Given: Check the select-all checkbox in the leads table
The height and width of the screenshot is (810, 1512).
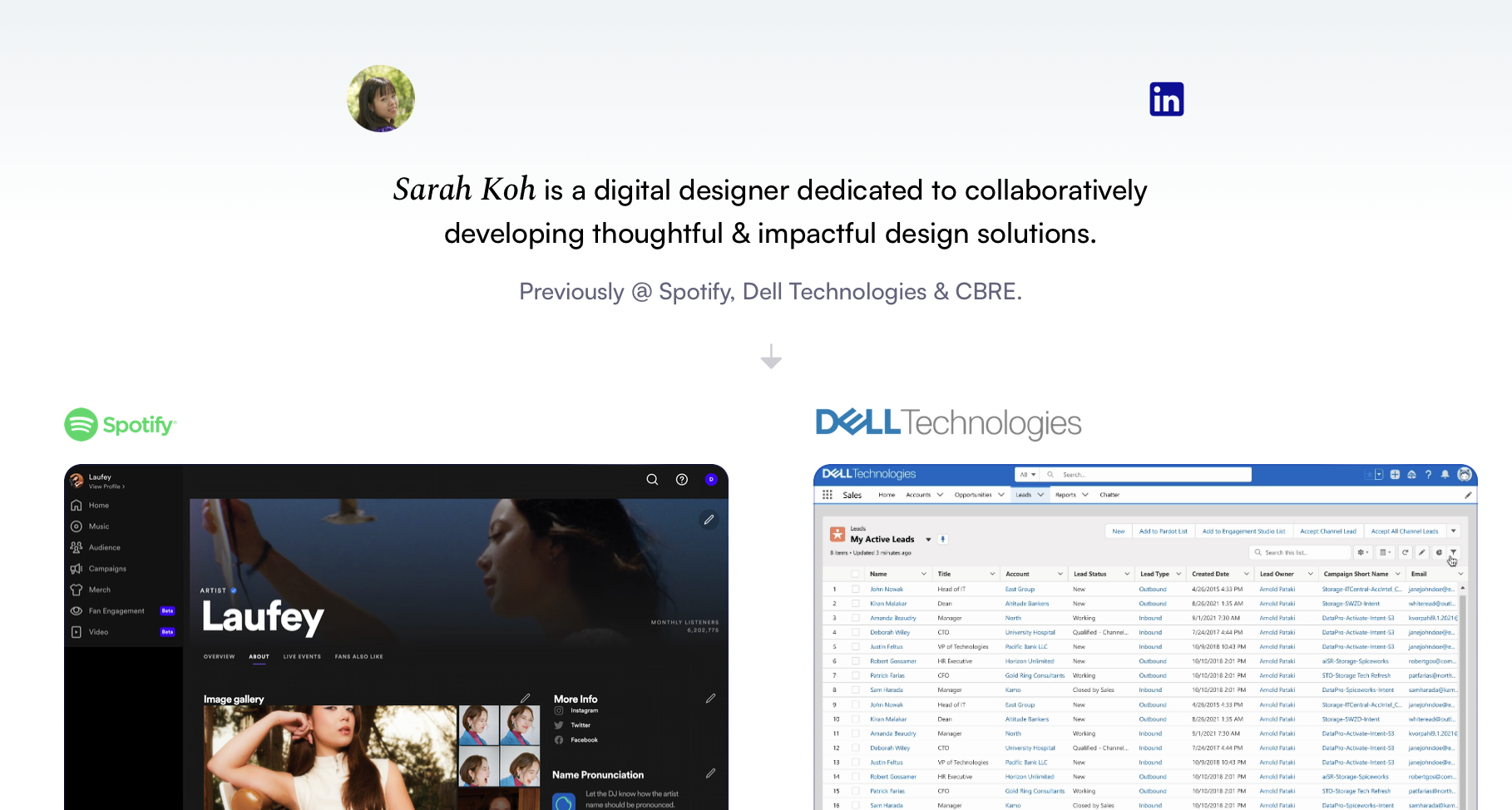Looking at the screenshot, I should [x=855, y=573].
